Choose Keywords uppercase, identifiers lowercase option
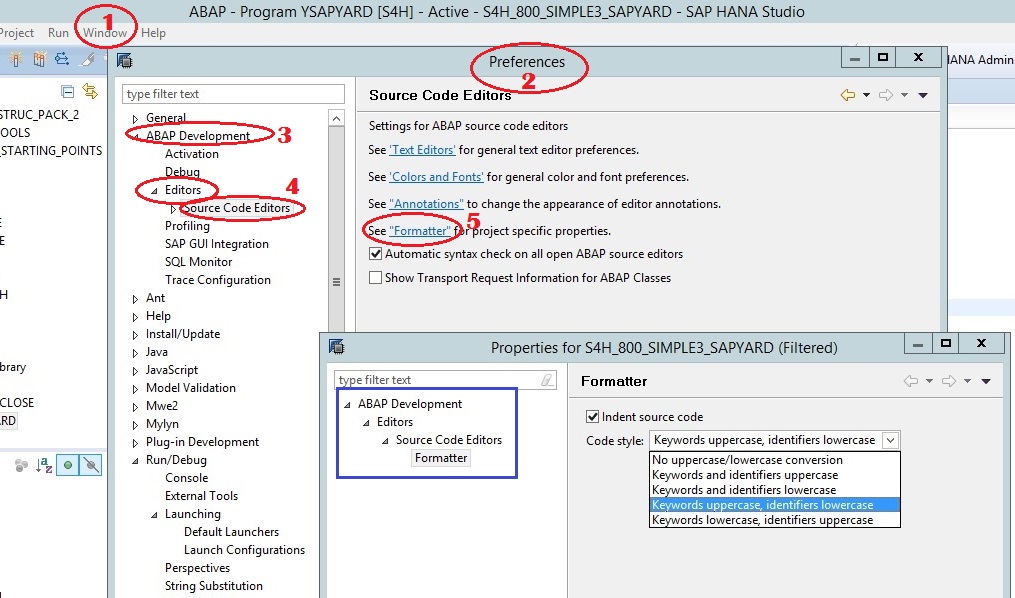This screenshot has height=598, width=1015. click(775, 505)
